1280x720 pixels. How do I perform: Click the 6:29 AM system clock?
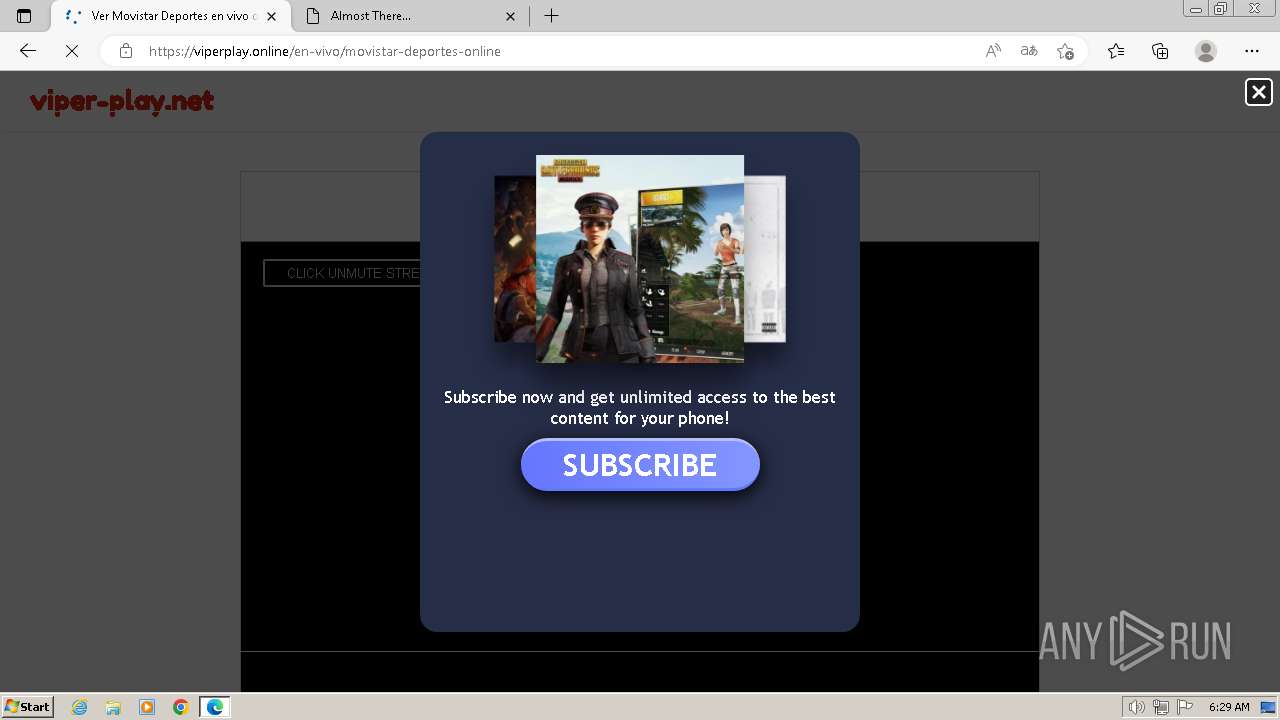[1229, 707]
